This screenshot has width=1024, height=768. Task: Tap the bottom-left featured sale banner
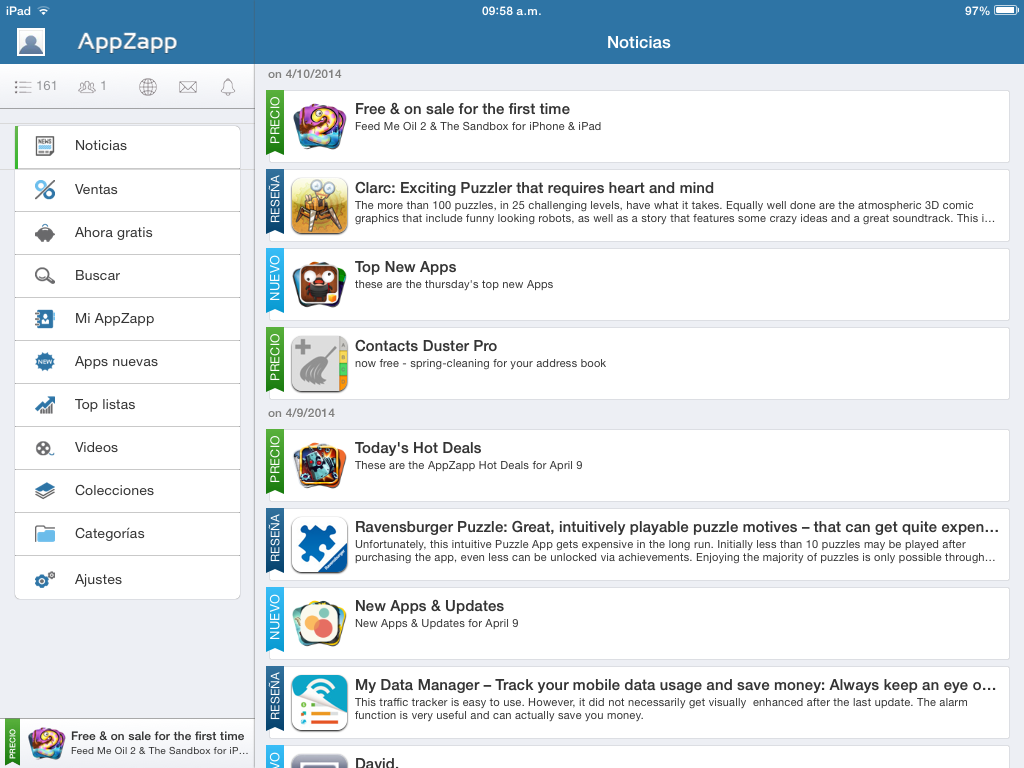pos(127,743)
